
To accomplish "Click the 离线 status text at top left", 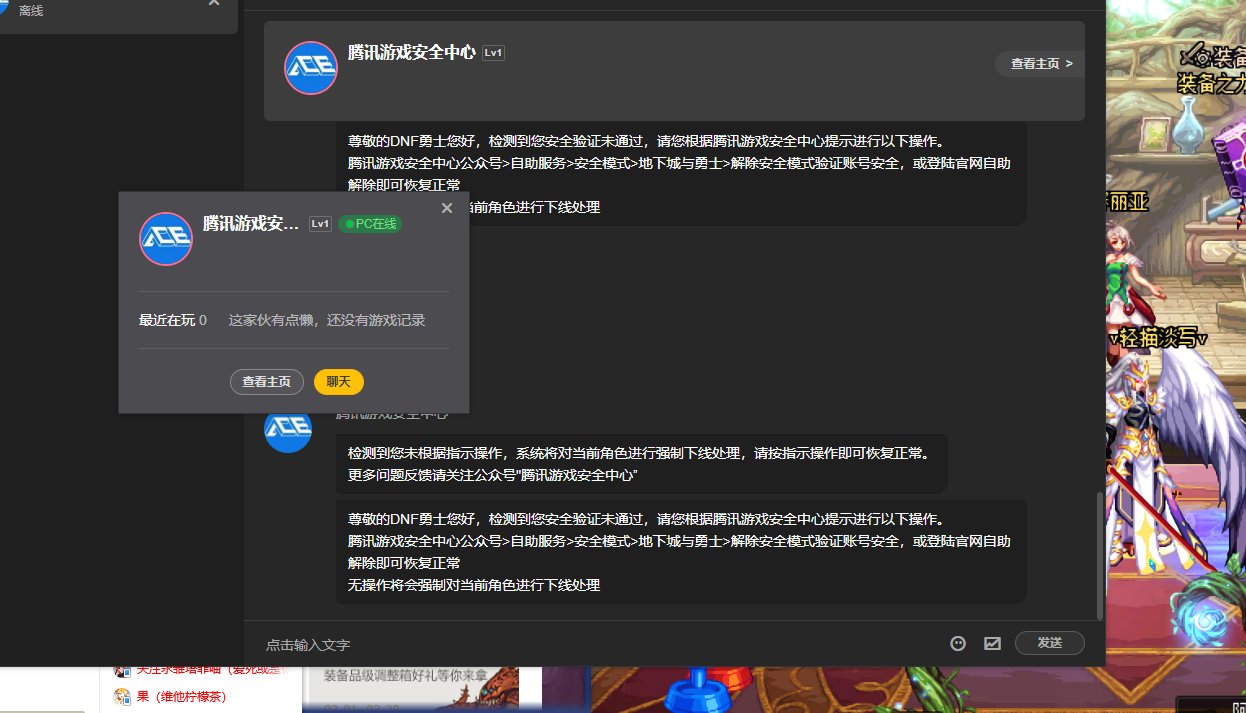I will [x=31, y=11].
